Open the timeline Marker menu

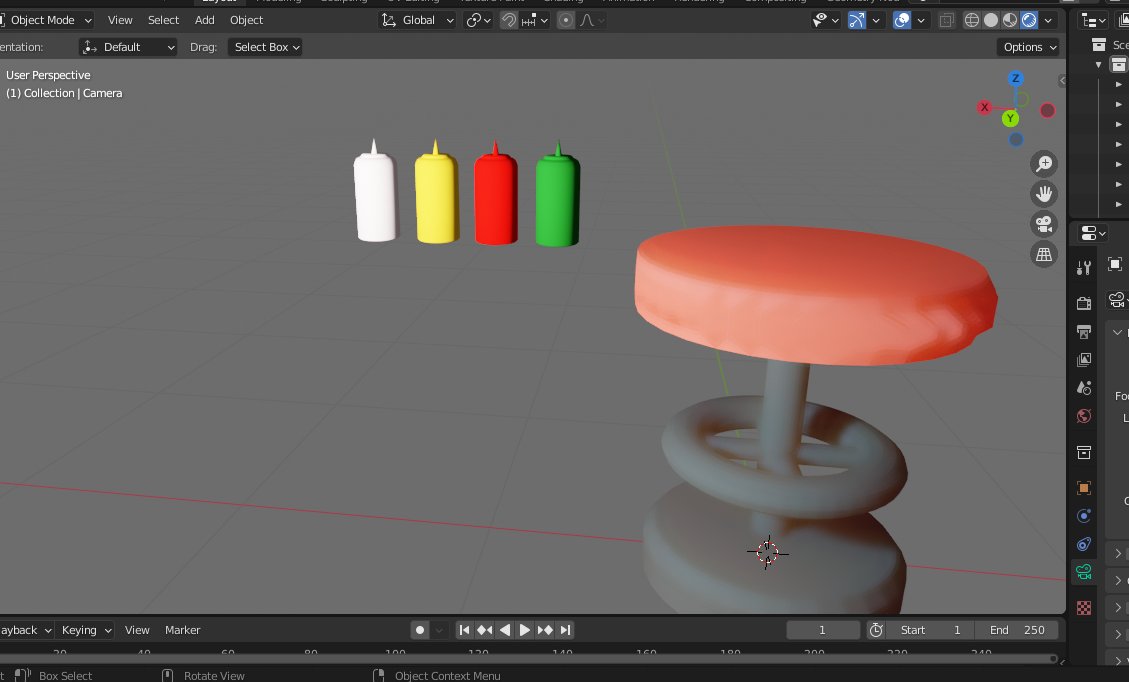182,630
